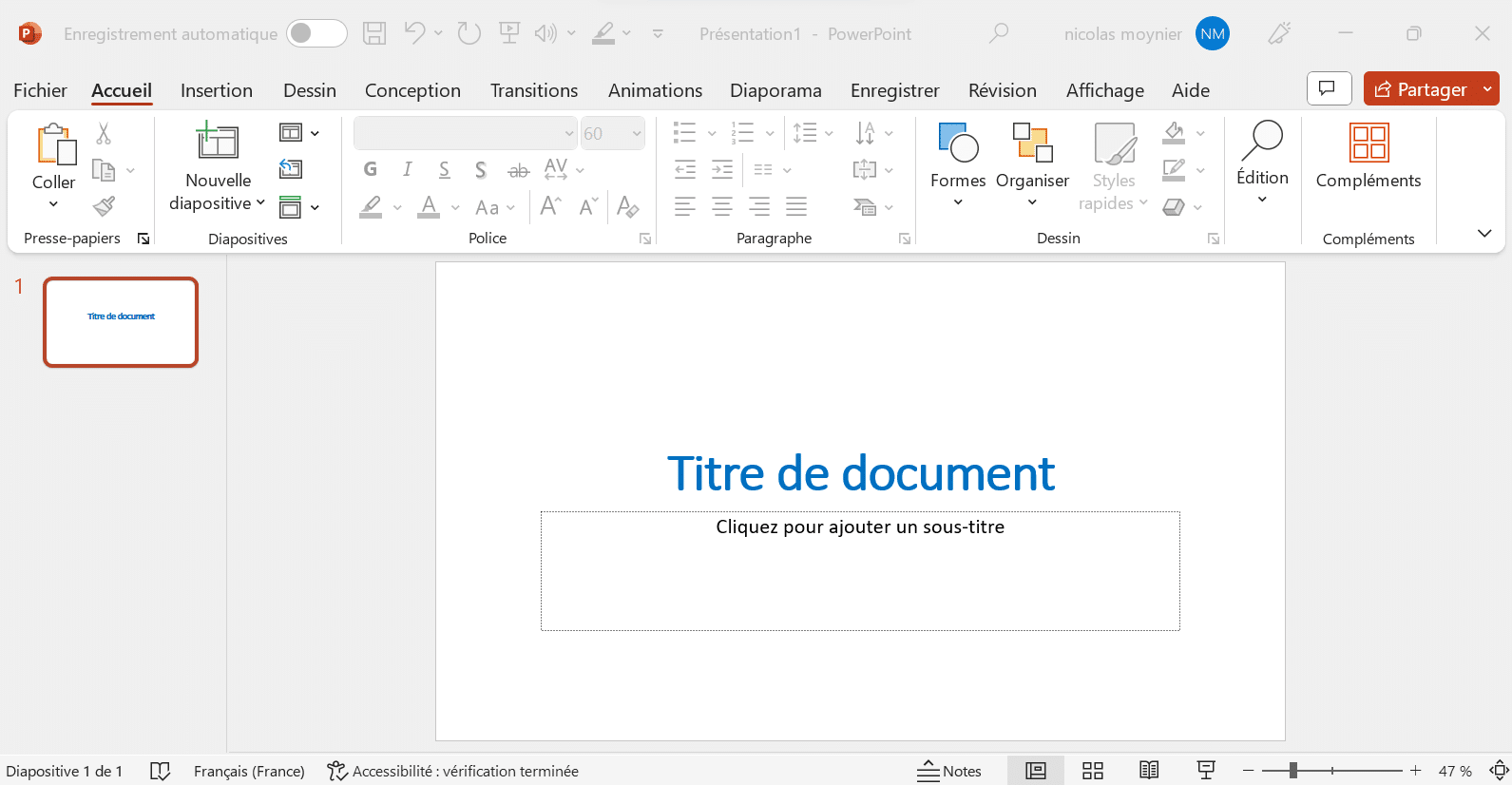
Task: Start slideshow from beginning icon
Action: pyautogui.click(x=509, y=33)
